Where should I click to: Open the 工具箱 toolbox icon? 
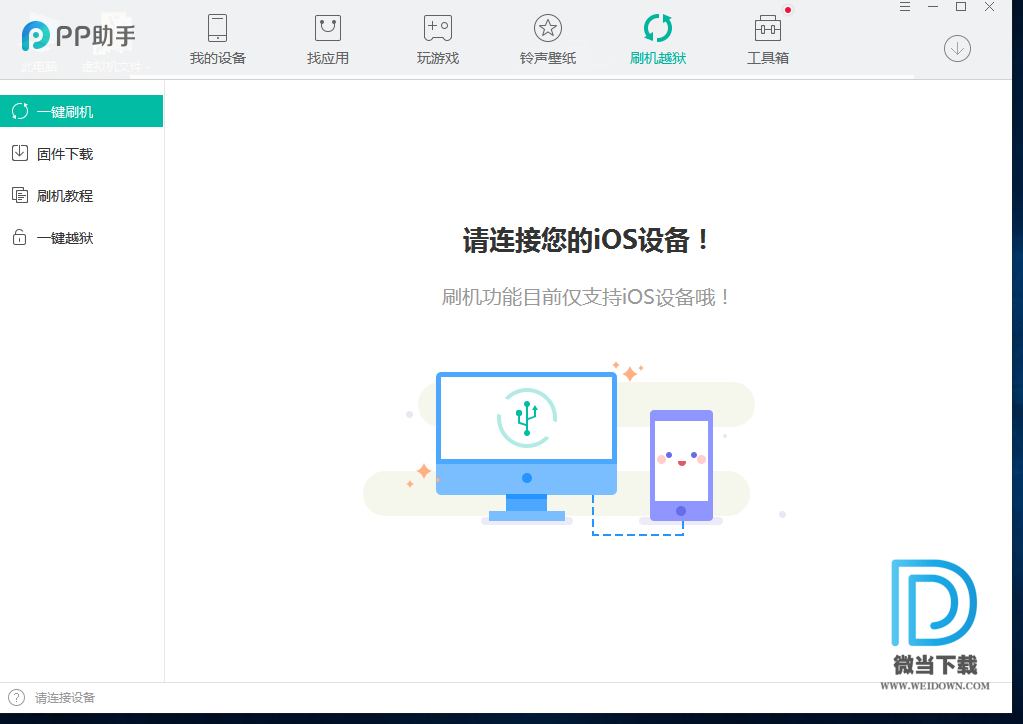tap(767, 28)
